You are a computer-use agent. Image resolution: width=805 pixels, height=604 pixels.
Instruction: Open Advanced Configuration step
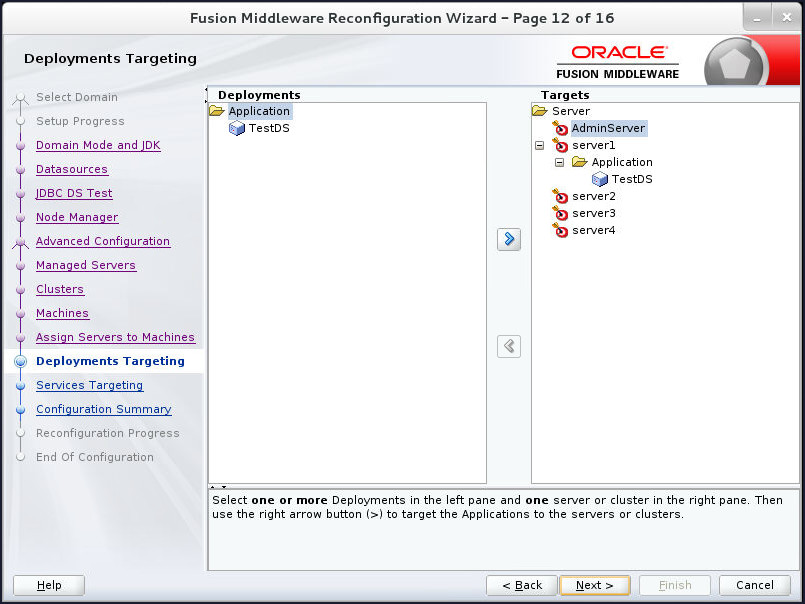click(x=103, y=241)
